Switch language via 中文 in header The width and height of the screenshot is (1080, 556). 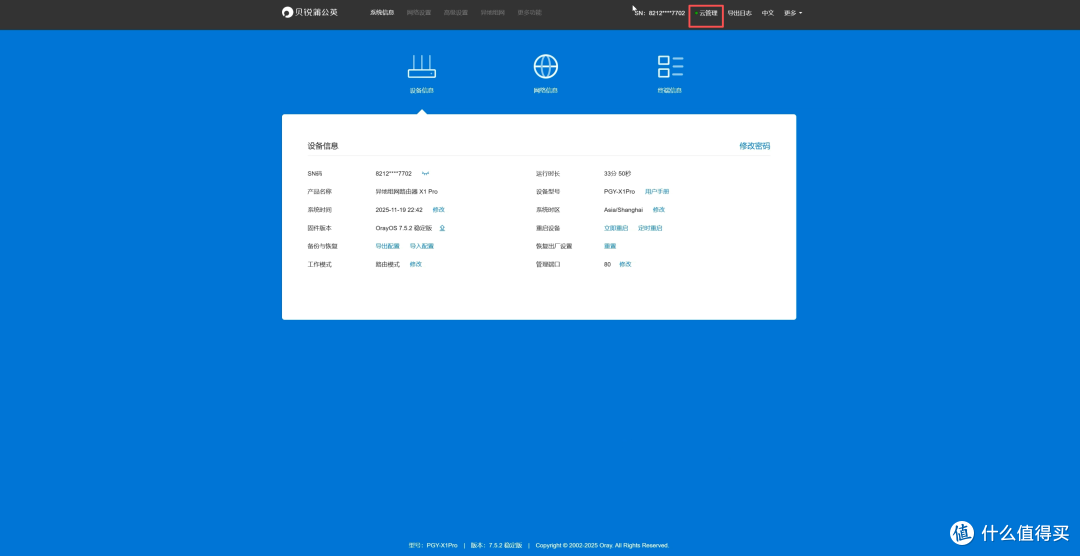(x=767, y=13)
